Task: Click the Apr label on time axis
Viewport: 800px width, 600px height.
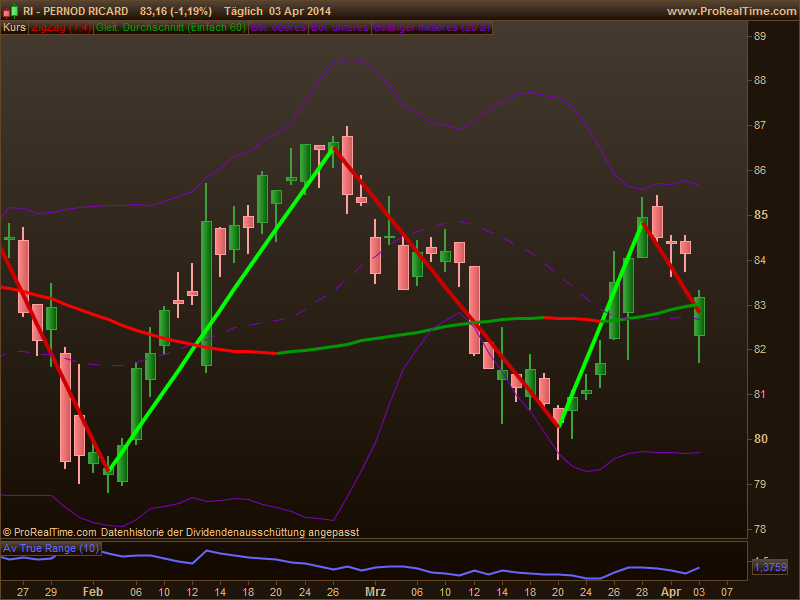Action: [670, 592]
